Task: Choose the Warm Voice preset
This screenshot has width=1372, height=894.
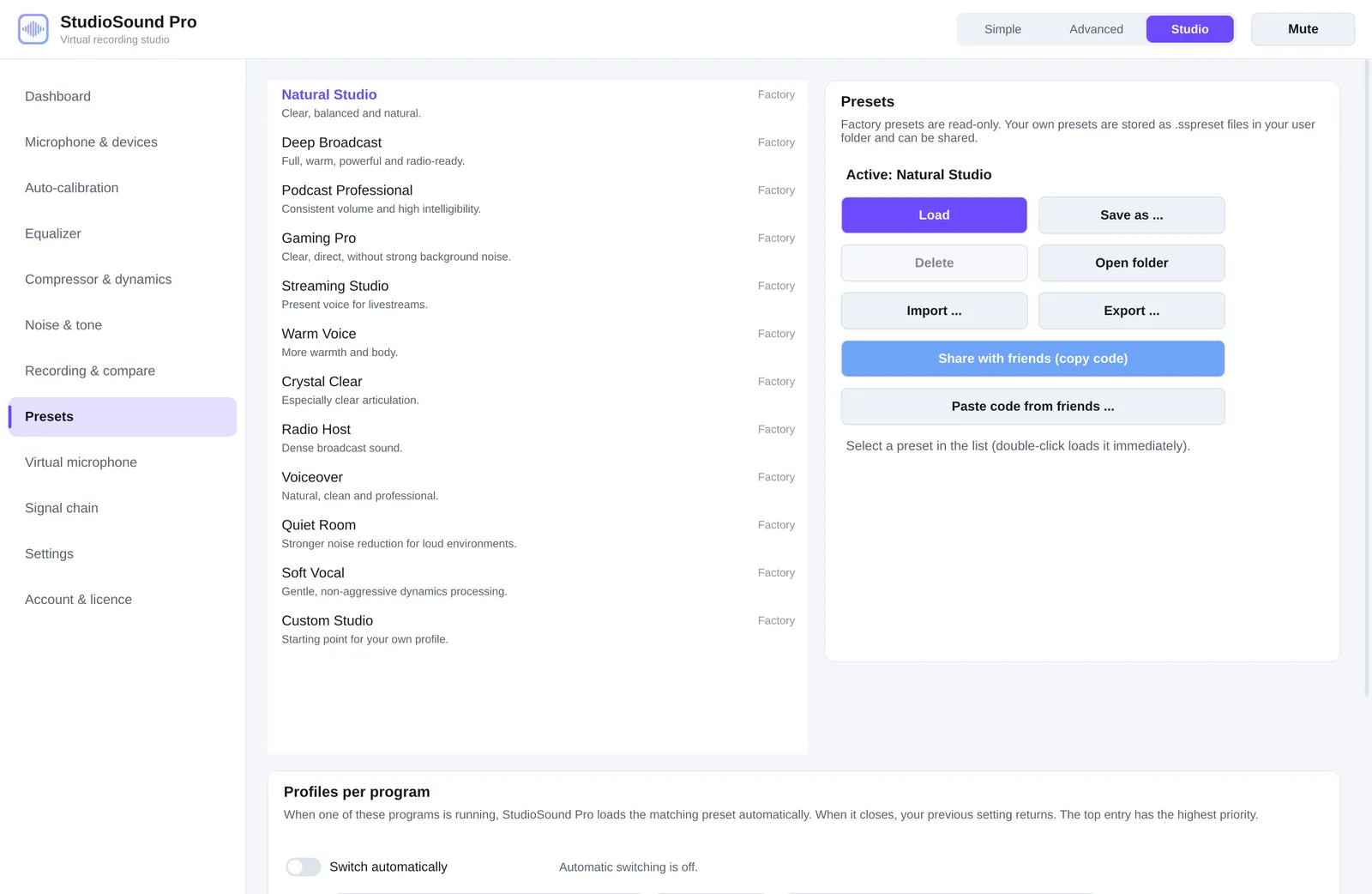Action: click(538, 343)
